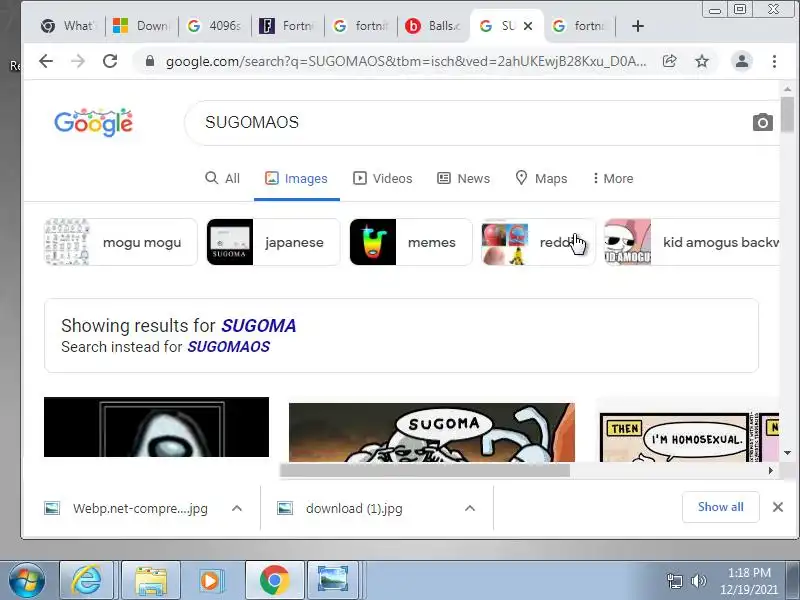Go to the Google logo homepage
Screen dimensions: 800x600
click(x=93, y=122)
